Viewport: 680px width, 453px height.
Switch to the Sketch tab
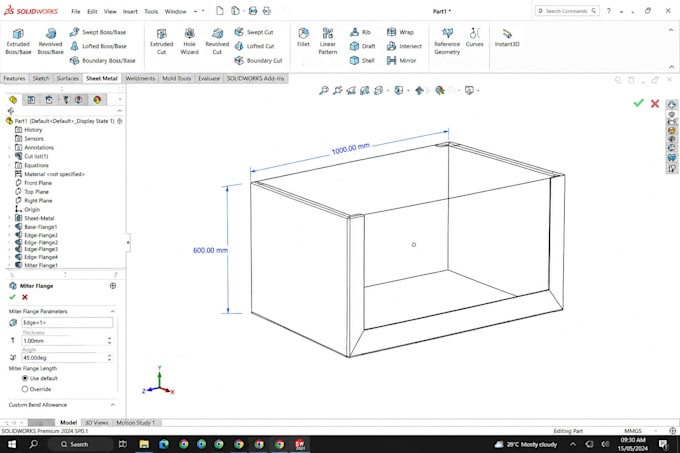(41, 78)
